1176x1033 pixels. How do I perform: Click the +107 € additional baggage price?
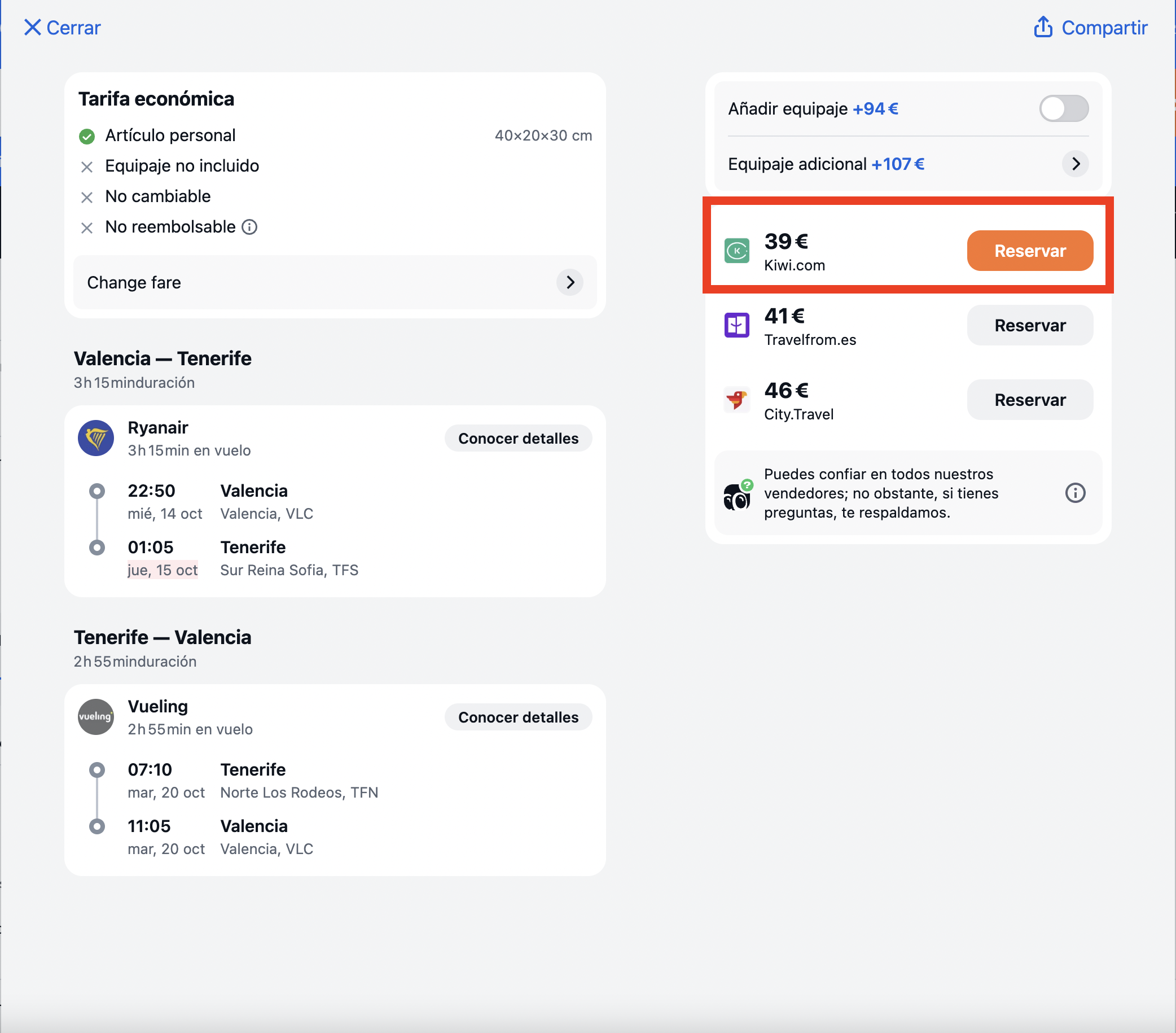[x=898, y=164]
